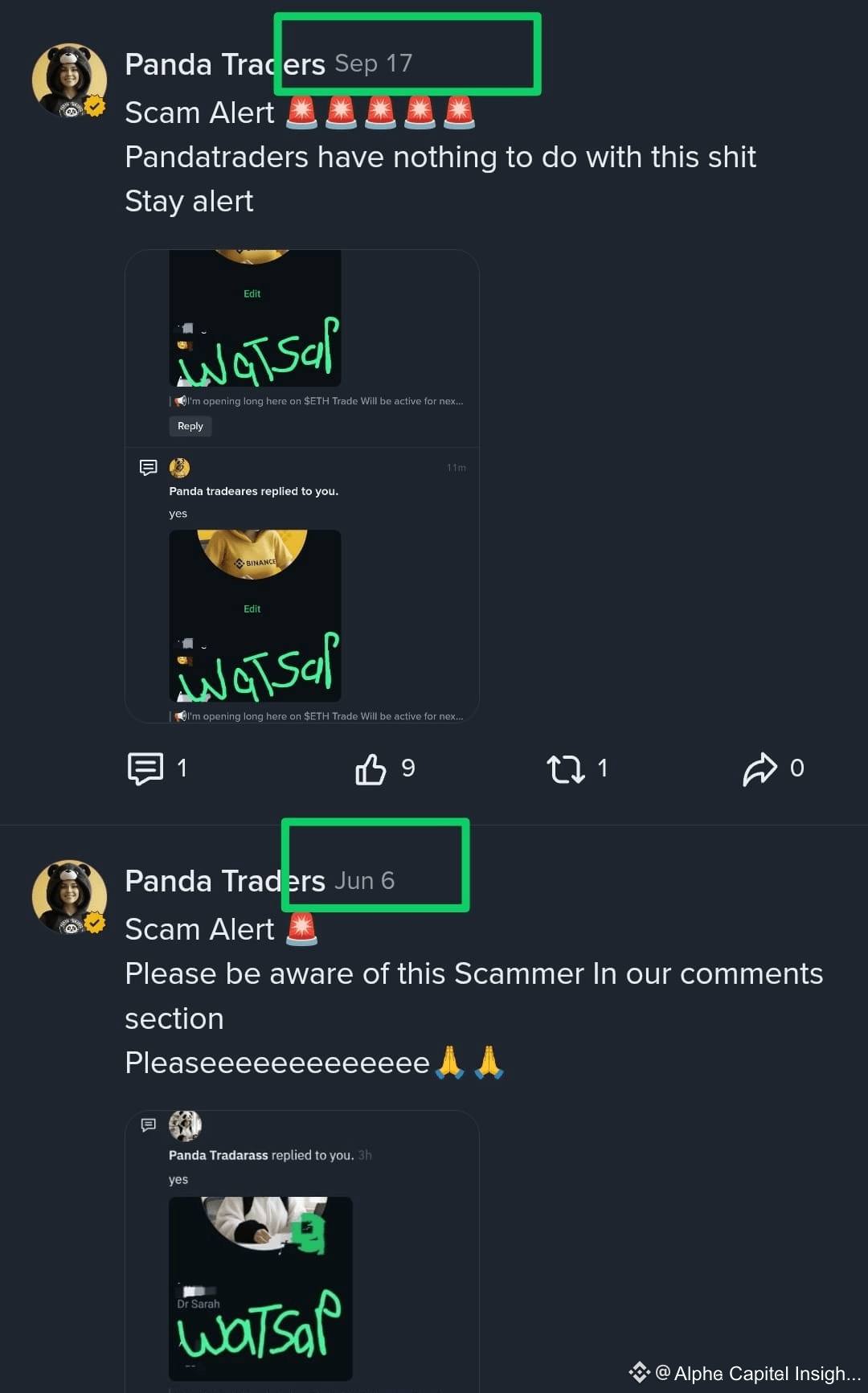
Task: Open the Sep 17 timestamp link
Action: [373, 64]
